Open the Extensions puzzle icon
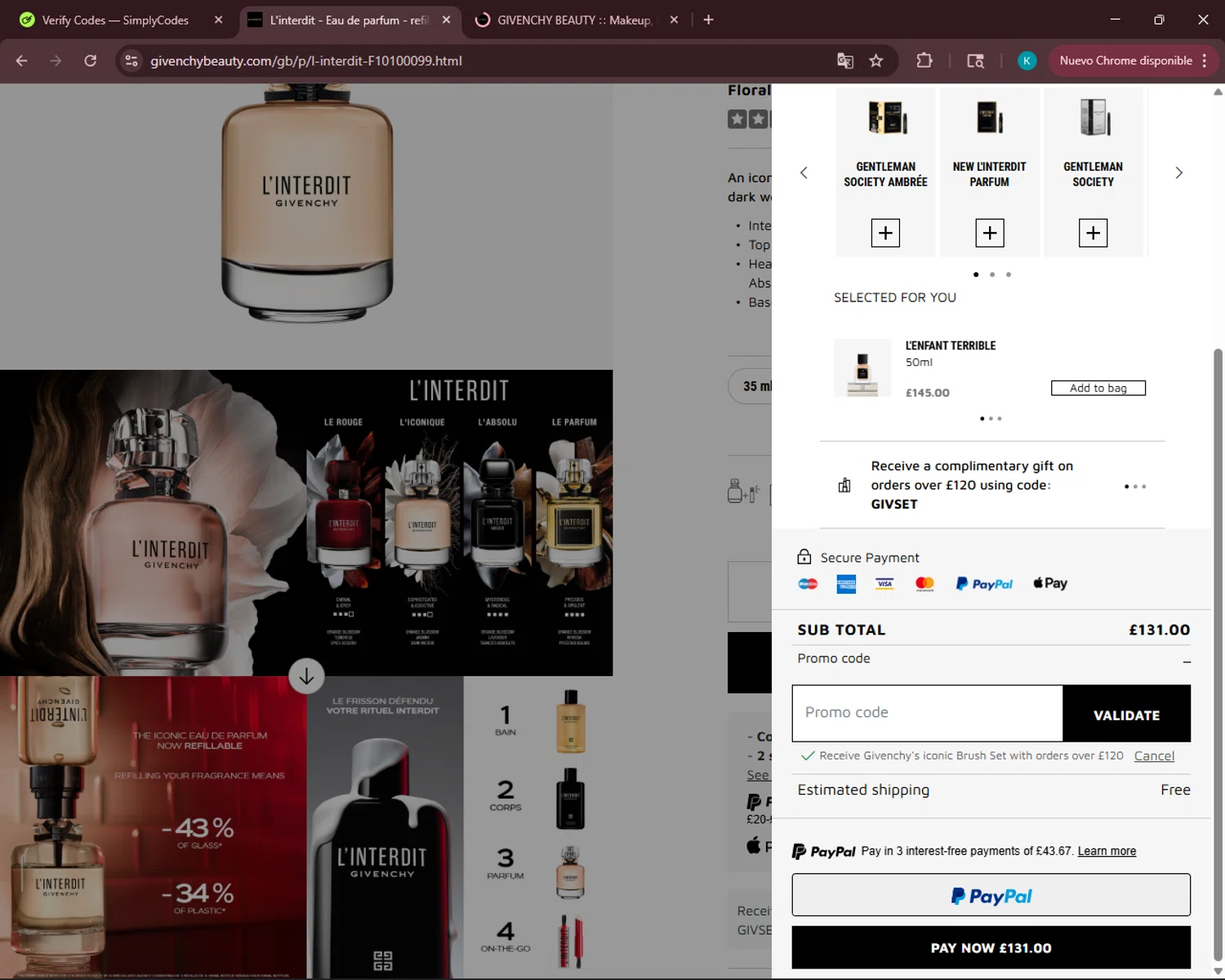This screenshot has height=980, width=1225. pos(924,60)
